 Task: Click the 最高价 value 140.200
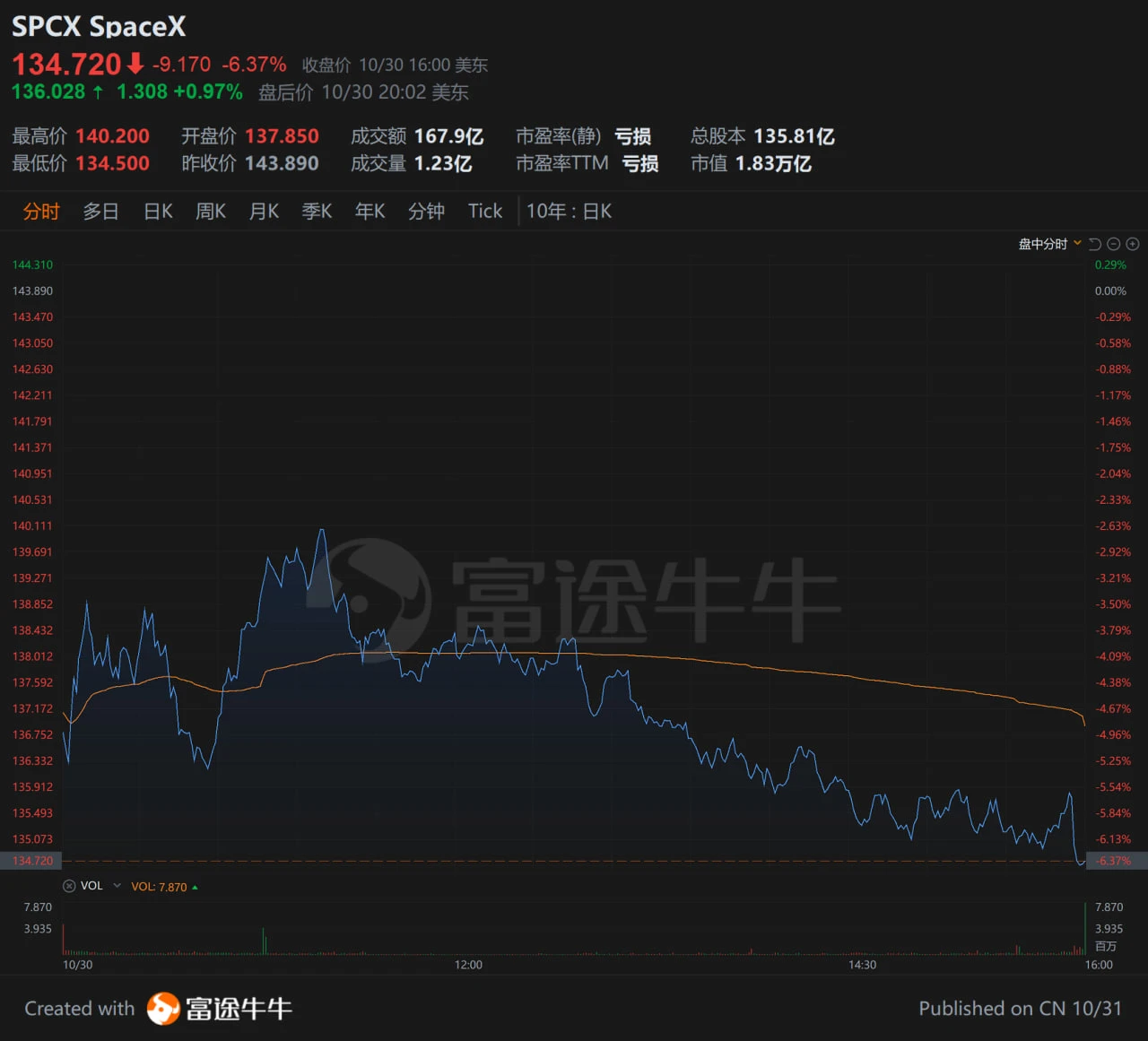coord(112,136)
